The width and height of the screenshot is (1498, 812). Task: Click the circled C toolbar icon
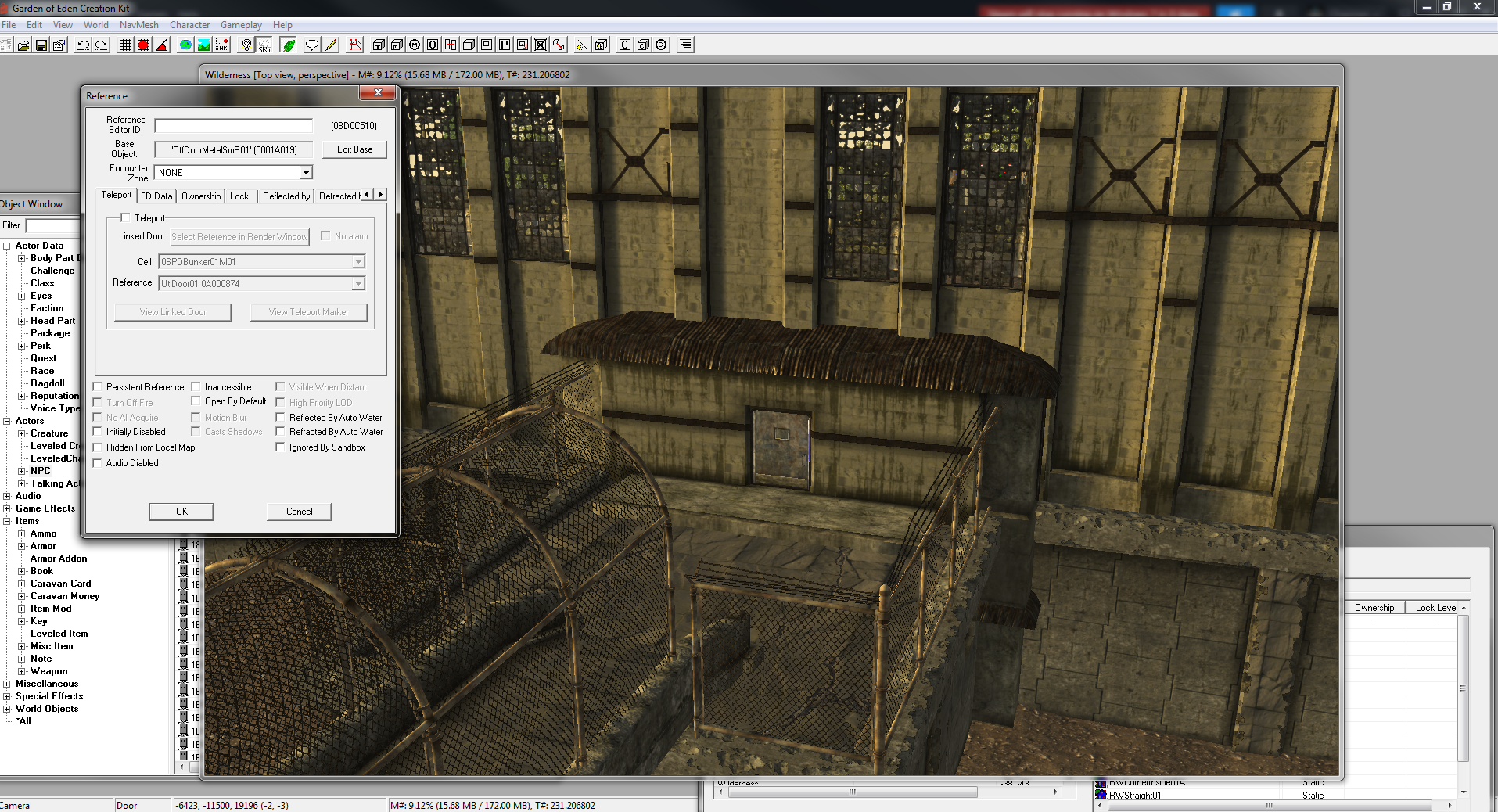[x=661, y=45]
